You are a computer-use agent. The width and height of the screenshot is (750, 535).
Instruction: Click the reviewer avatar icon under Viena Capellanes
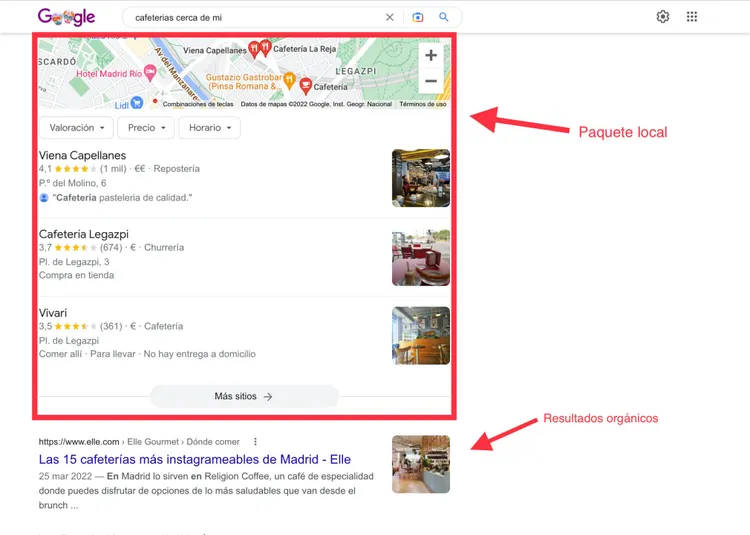[x=44, y=197]
